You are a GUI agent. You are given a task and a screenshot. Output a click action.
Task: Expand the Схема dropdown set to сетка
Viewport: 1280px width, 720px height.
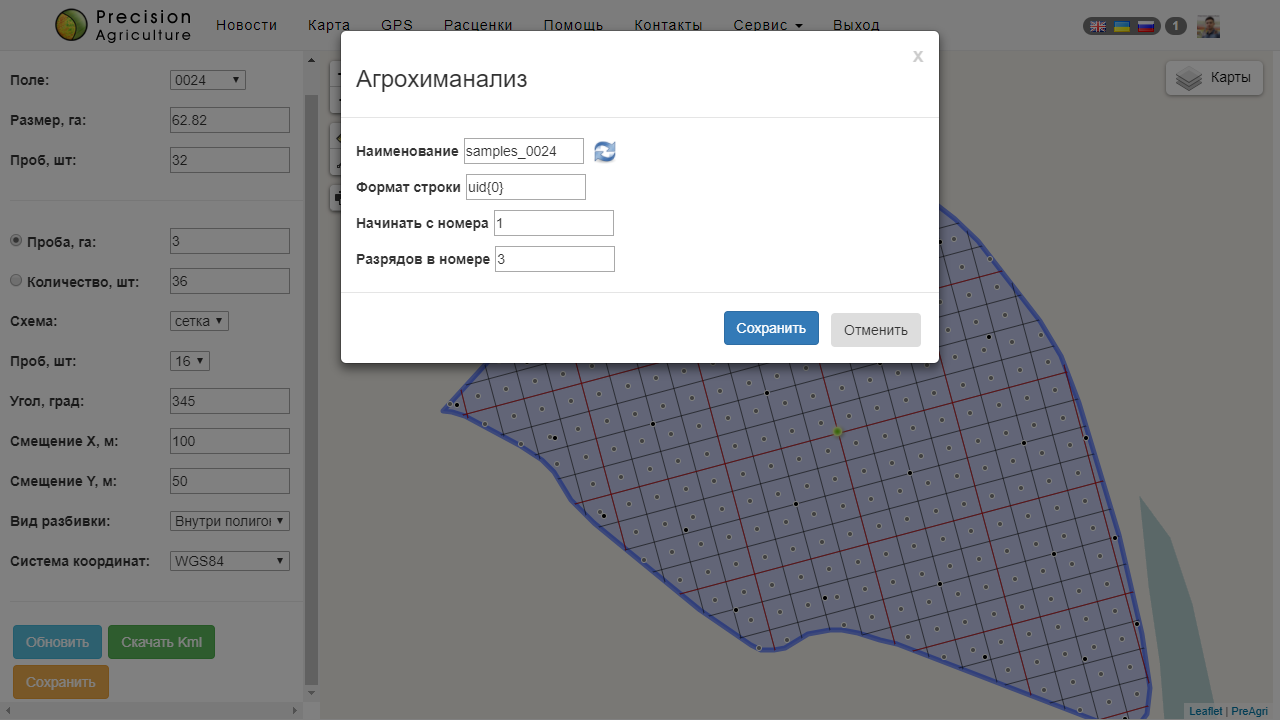(200, 321)
